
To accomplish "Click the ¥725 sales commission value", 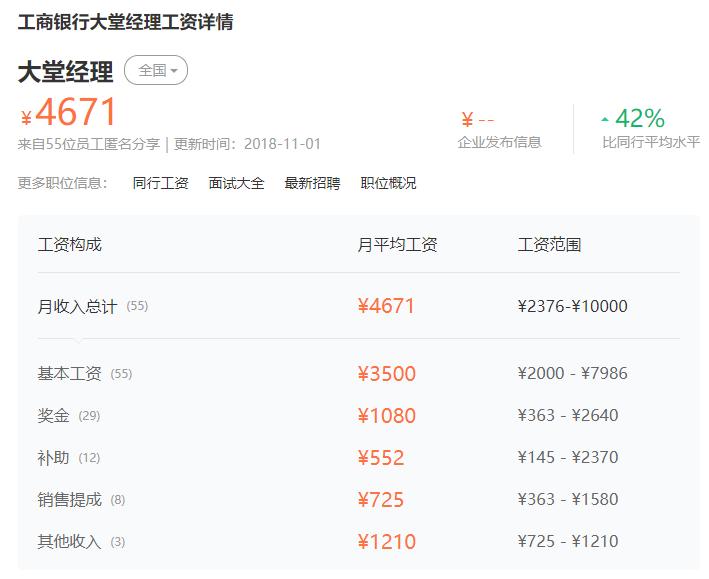I will tap(381, 500).
